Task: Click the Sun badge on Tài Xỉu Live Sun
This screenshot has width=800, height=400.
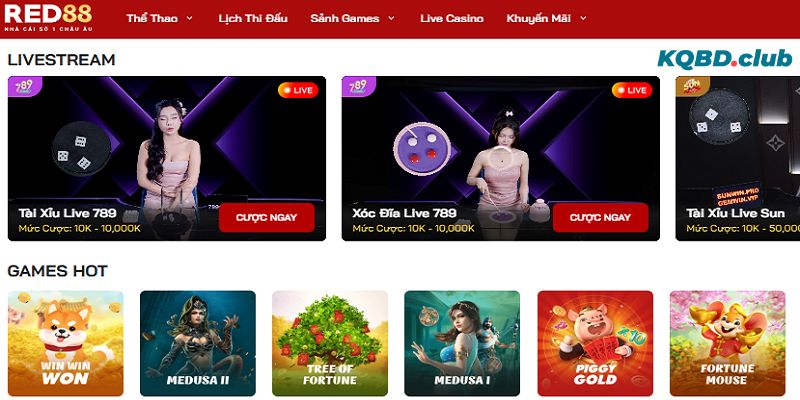Action: [692, 86]
